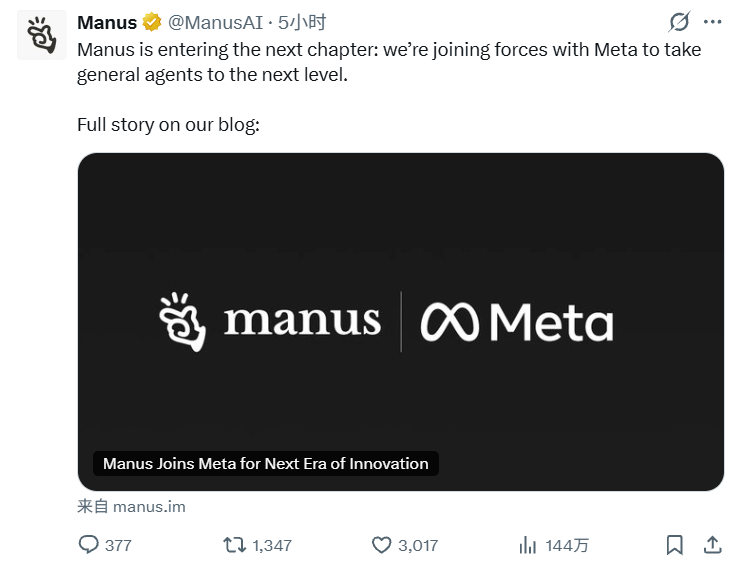Click the repost arrows icon

point(234,545)
